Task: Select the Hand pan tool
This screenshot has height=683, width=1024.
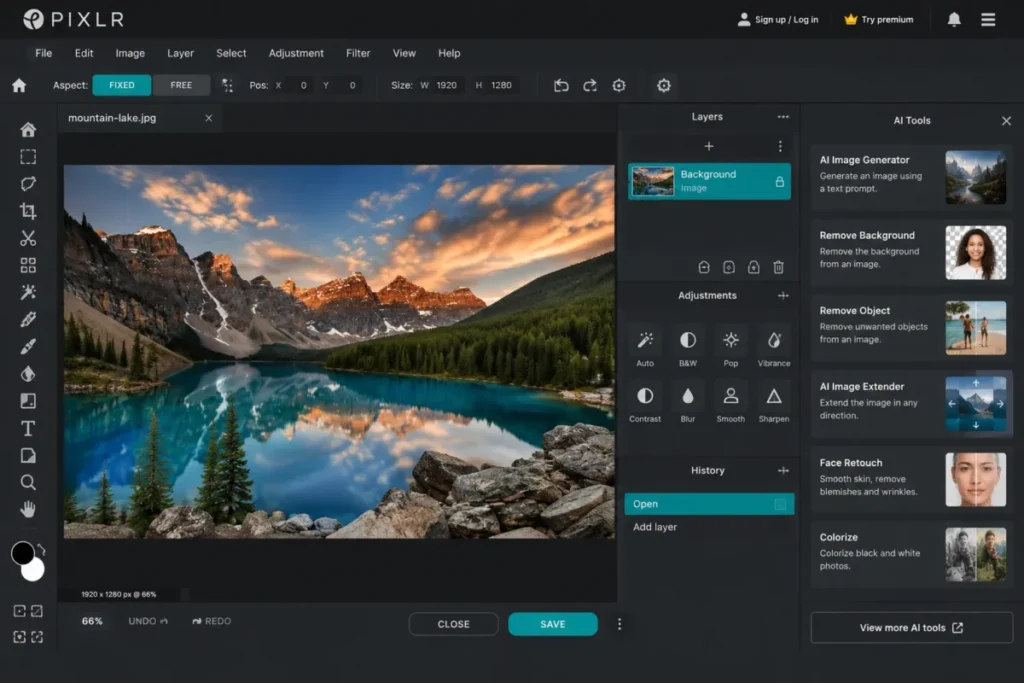Action: [x=28, y=509]
